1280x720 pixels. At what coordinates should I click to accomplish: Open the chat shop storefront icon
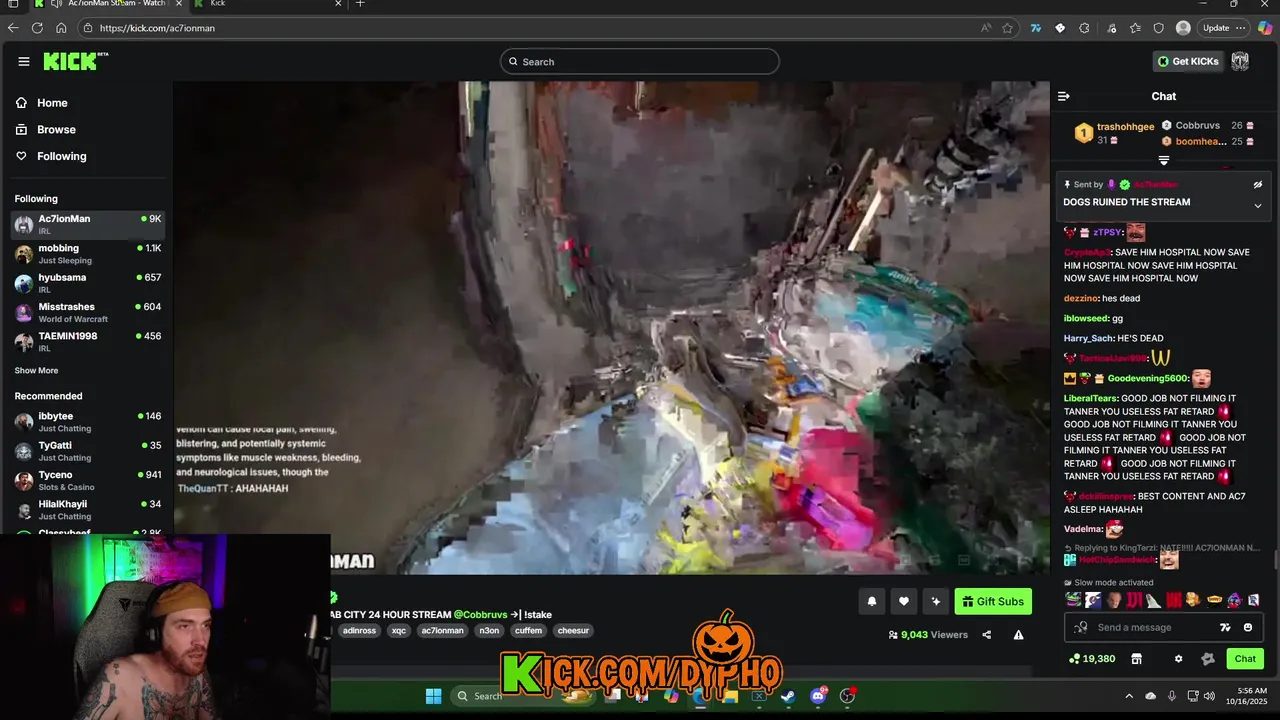(x=1136, y=659)
